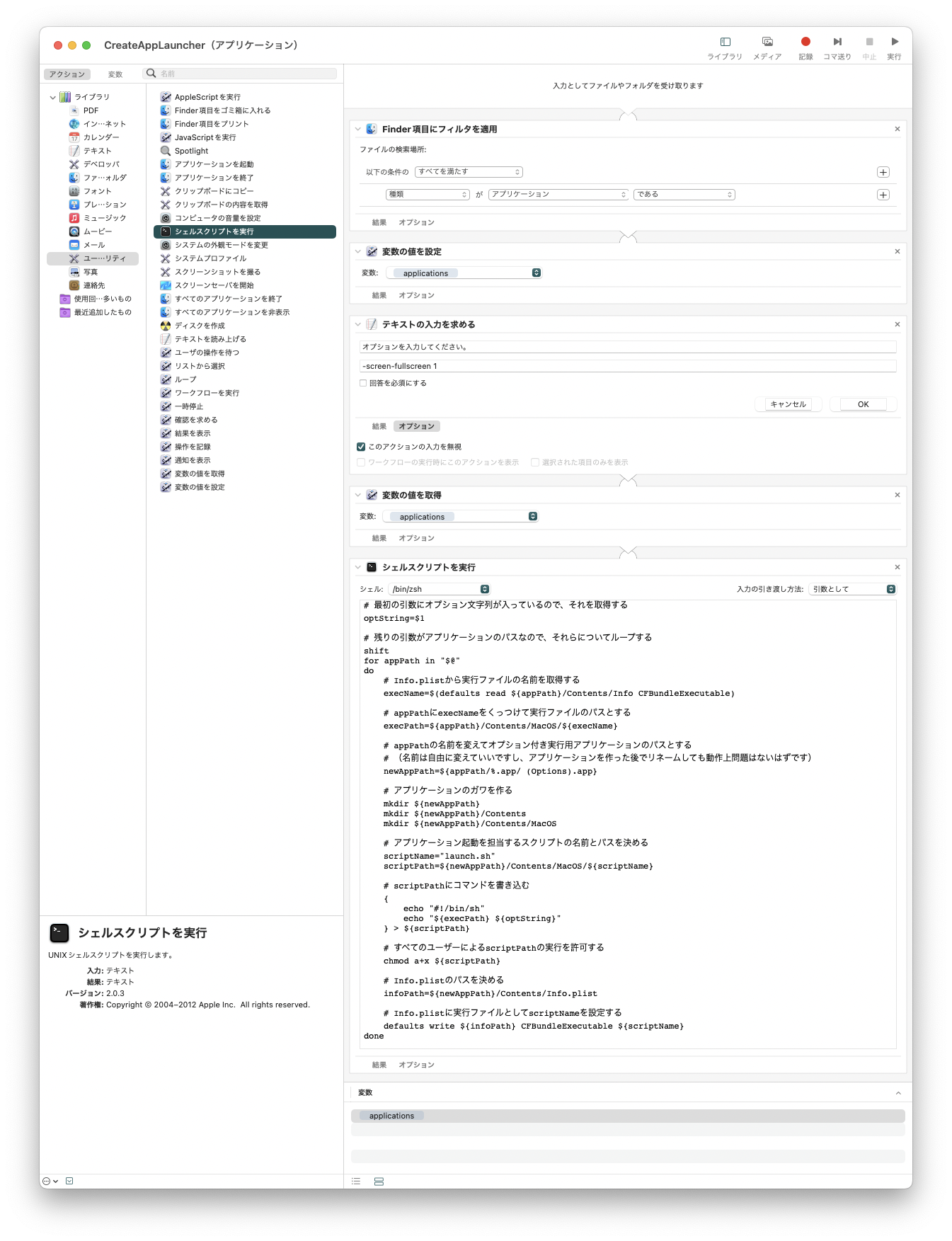Start recording with the 記録 button

click(x=805, y=42)
